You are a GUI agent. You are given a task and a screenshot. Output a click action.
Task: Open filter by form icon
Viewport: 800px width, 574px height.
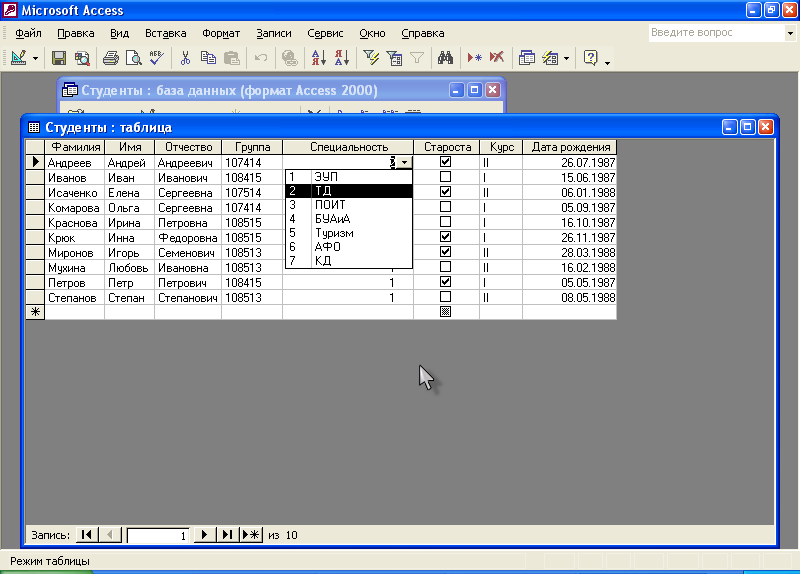[394, 58]
